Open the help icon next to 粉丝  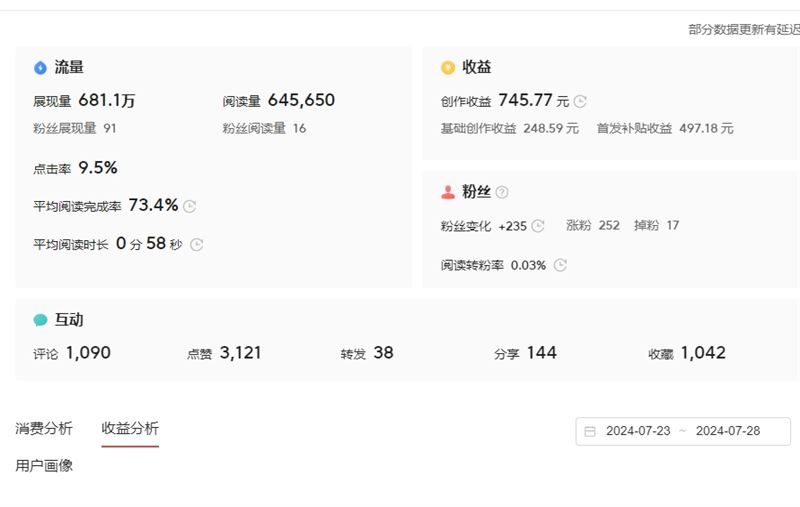tap(502, 192)
